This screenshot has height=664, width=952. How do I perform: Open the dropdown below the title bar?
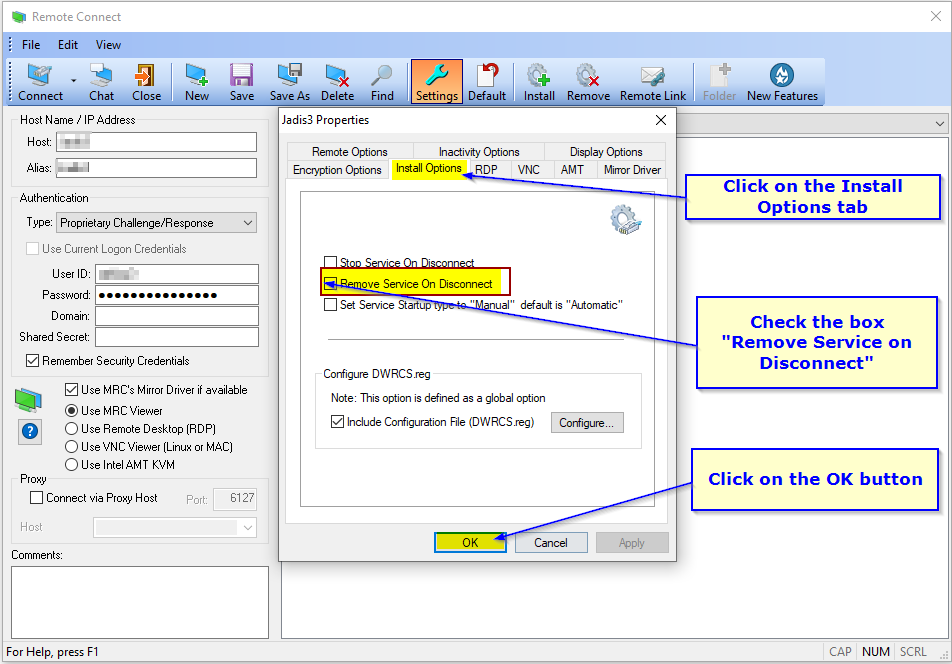(940, 122)
